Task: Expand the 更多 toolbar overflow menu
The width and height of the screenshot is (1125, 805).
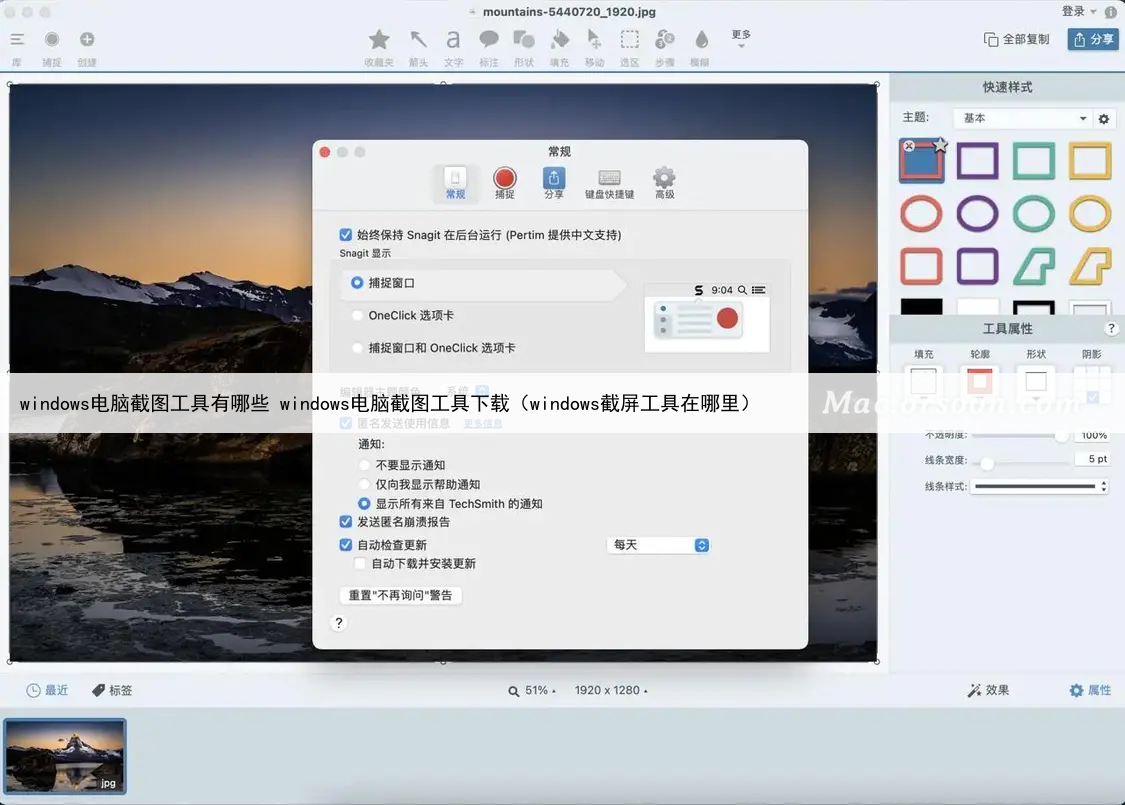Action: pyautogui.click(x=741, y=39)
